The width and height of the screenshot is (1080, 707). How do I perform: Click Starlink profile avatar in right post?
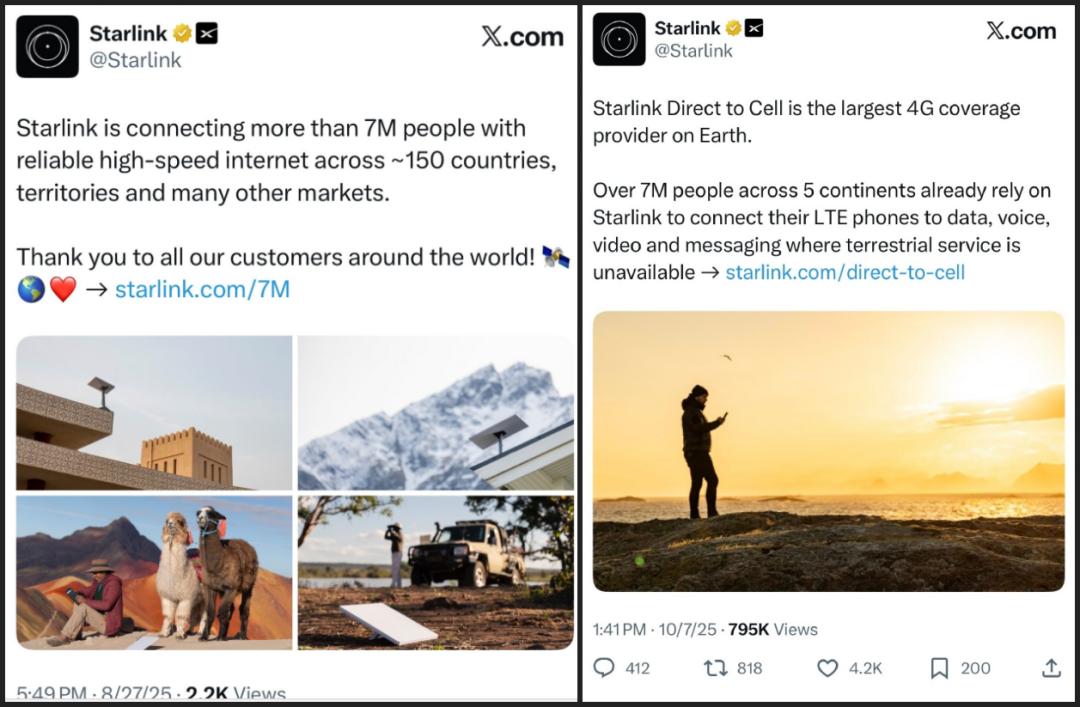point(619,39)
